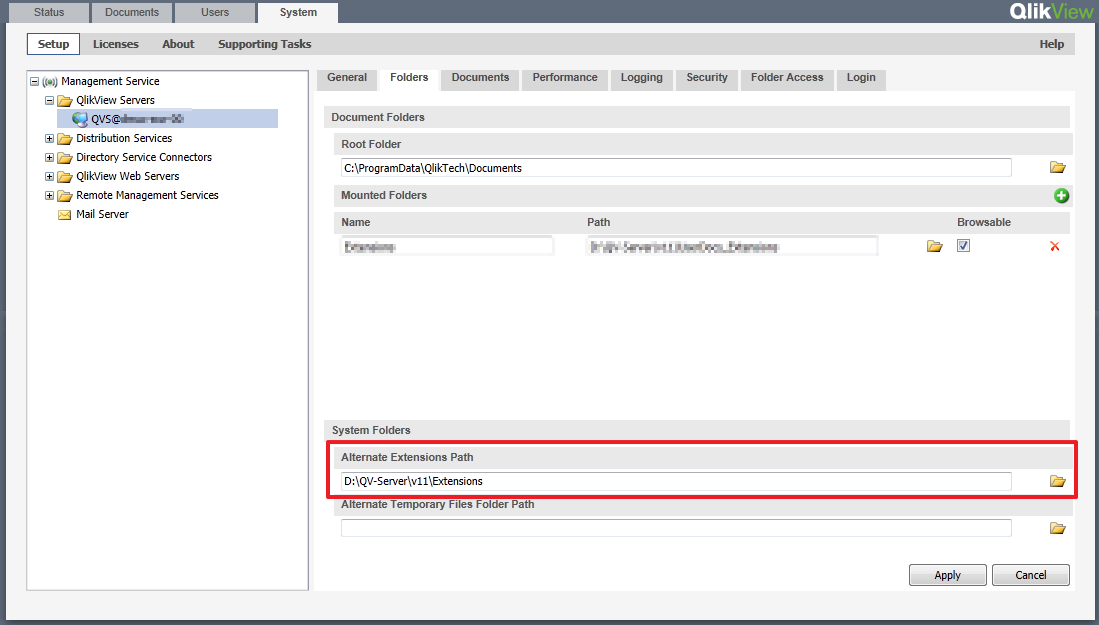Go to the Licenses sub-tab
The height and width of the screenshot is (625, 1099).
tap(116, 43)
